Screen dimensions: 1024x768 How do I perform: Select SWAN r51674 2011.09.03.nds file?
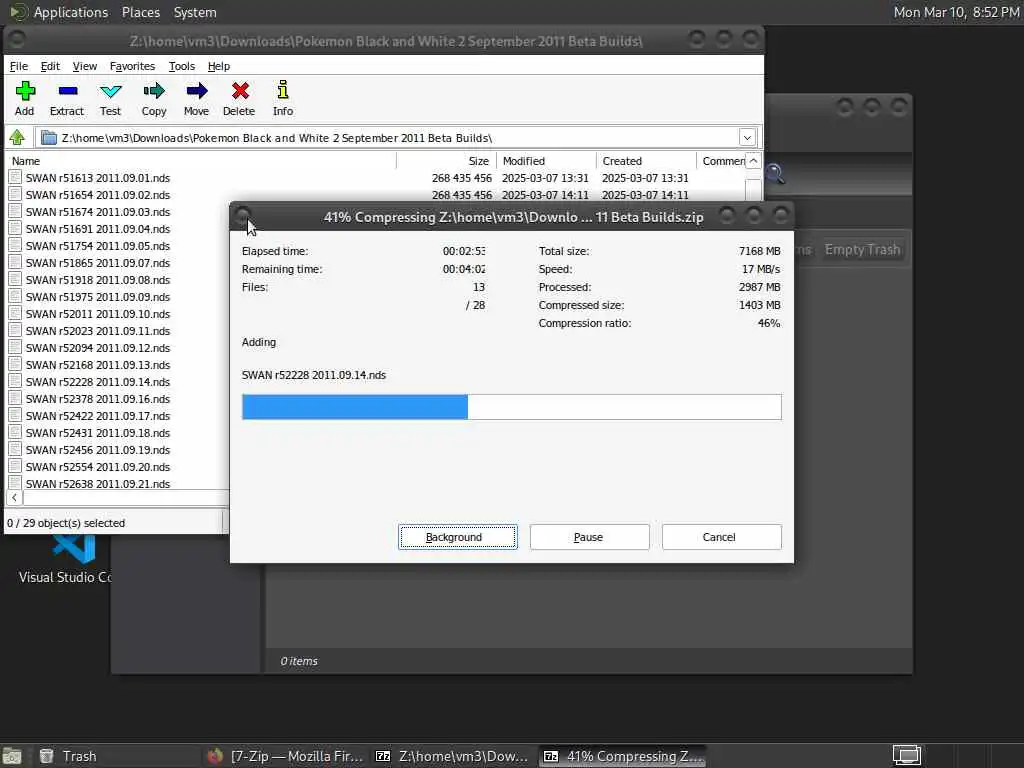pyautogui.click(x=98, y=212)
